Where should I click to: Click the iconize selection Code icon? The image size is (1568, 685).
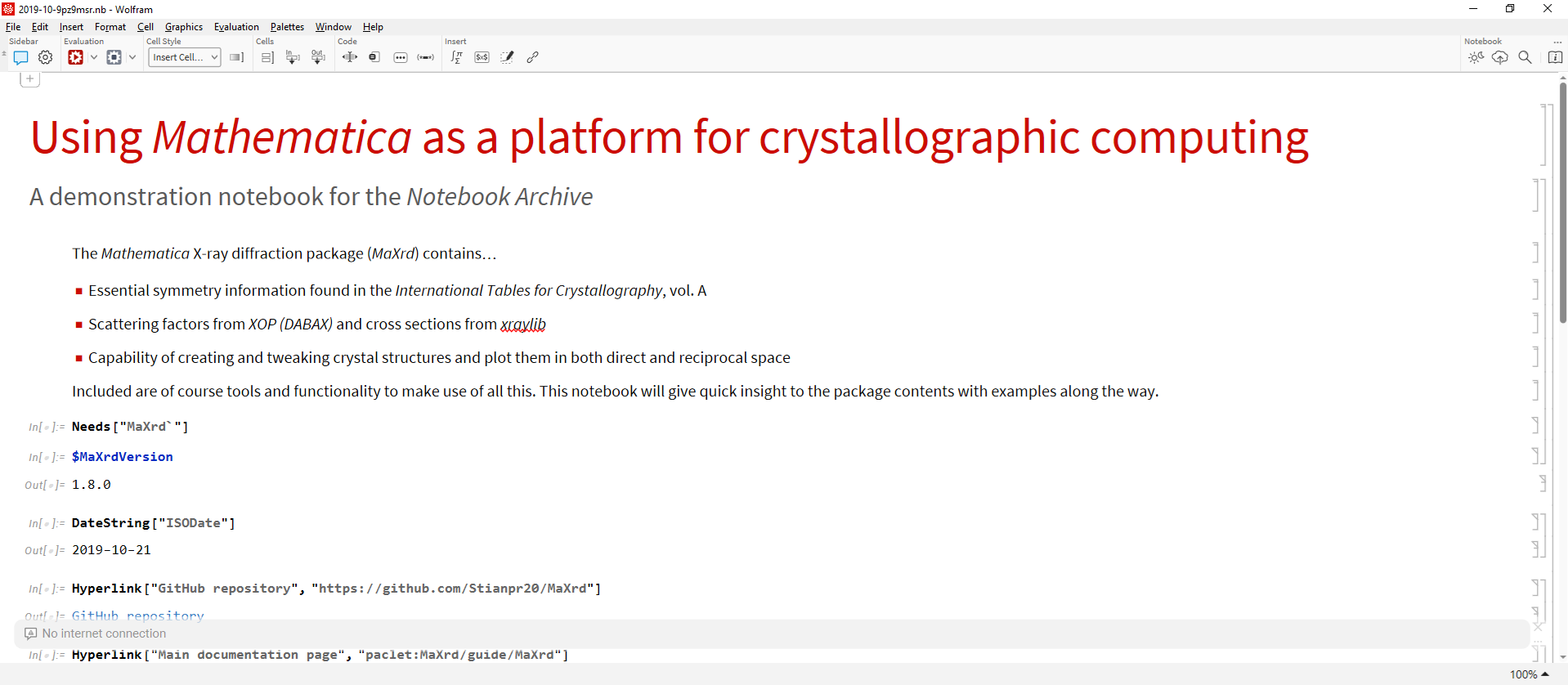pos(374,57)
